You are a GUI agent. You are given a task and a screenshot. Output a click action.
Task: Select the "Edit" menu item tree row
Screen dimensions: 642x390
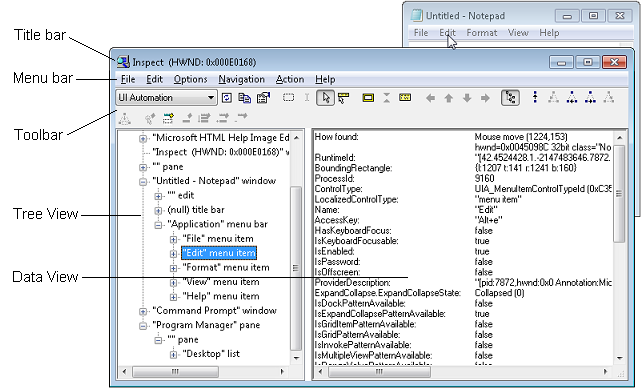click(x=219, y=253)
